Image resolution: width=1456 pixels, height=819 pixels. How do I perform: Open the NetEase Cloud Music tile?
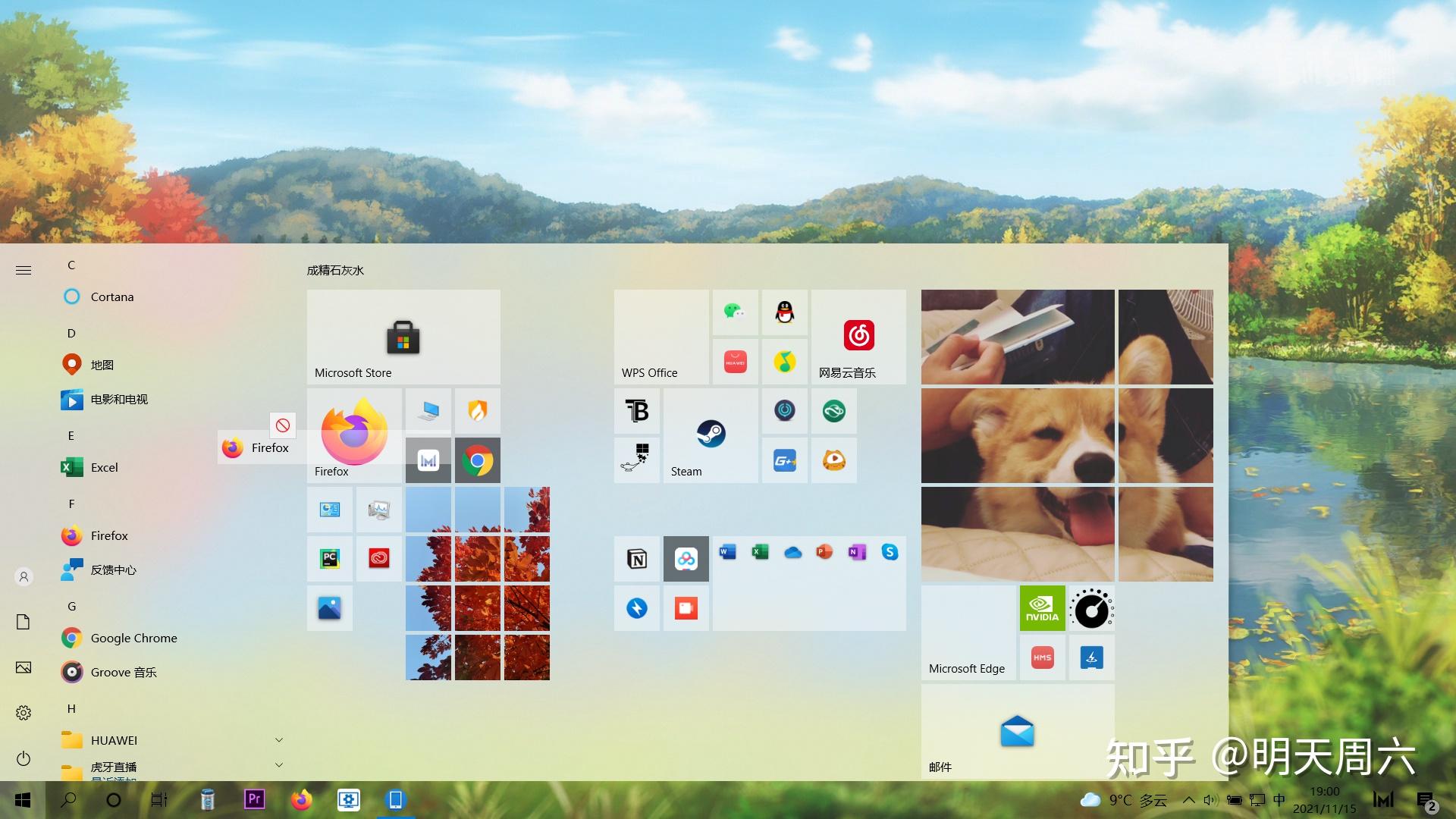click(858, 337)
